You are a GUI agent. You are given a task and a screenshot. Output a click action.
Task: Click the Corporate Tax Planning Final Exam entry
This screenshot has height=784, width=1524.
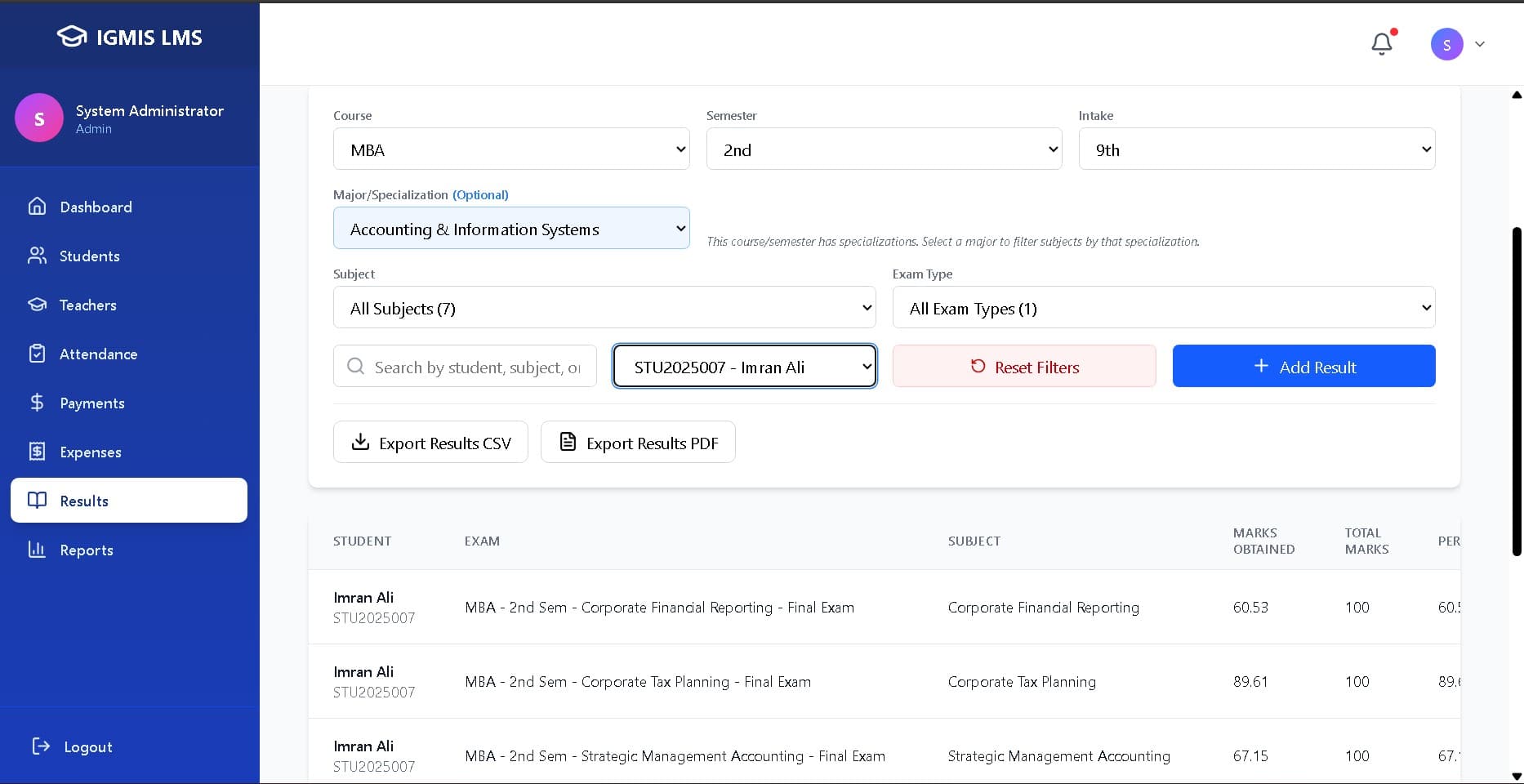tap(638, 681)
